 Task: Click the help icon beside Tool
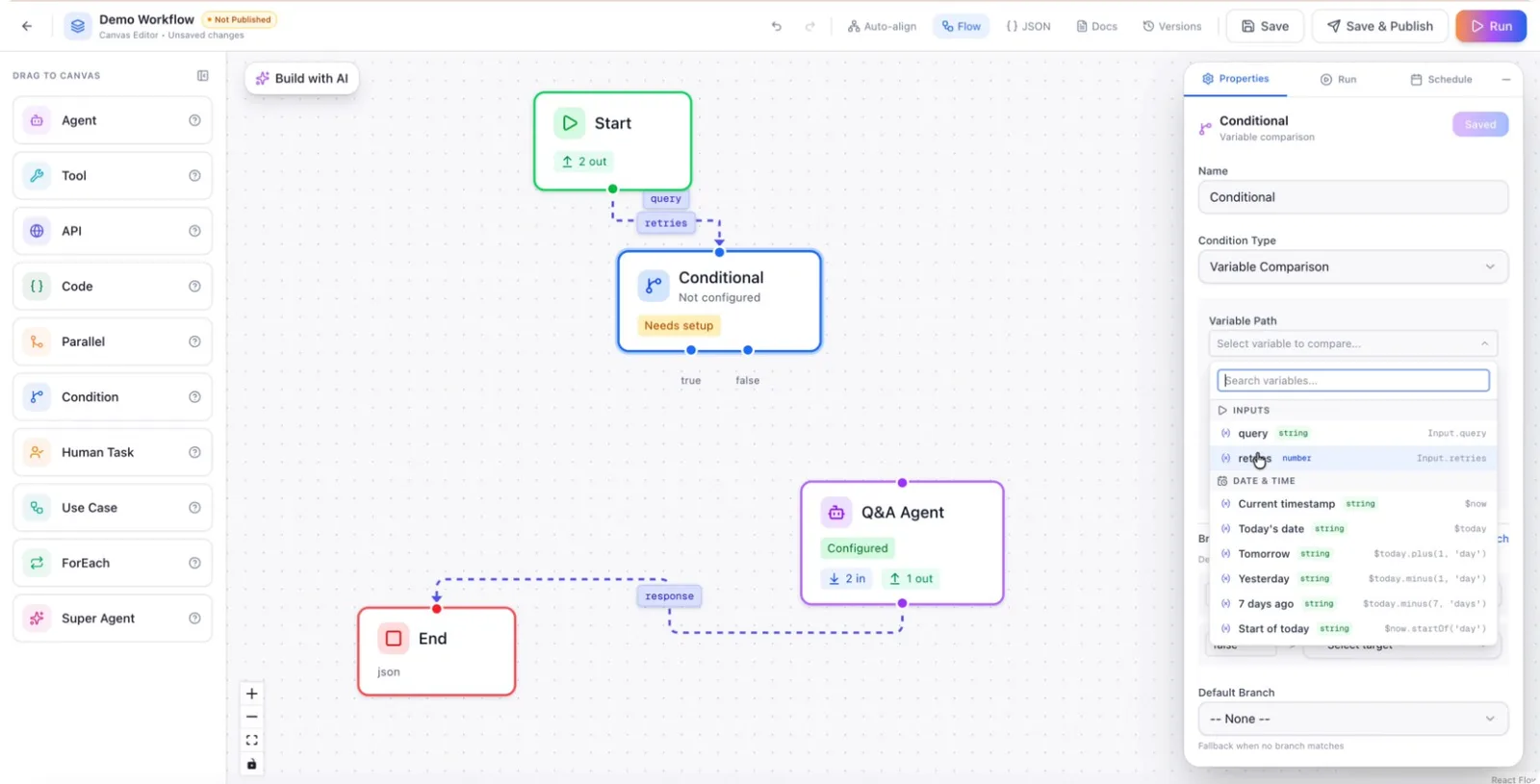coord(194,176)
